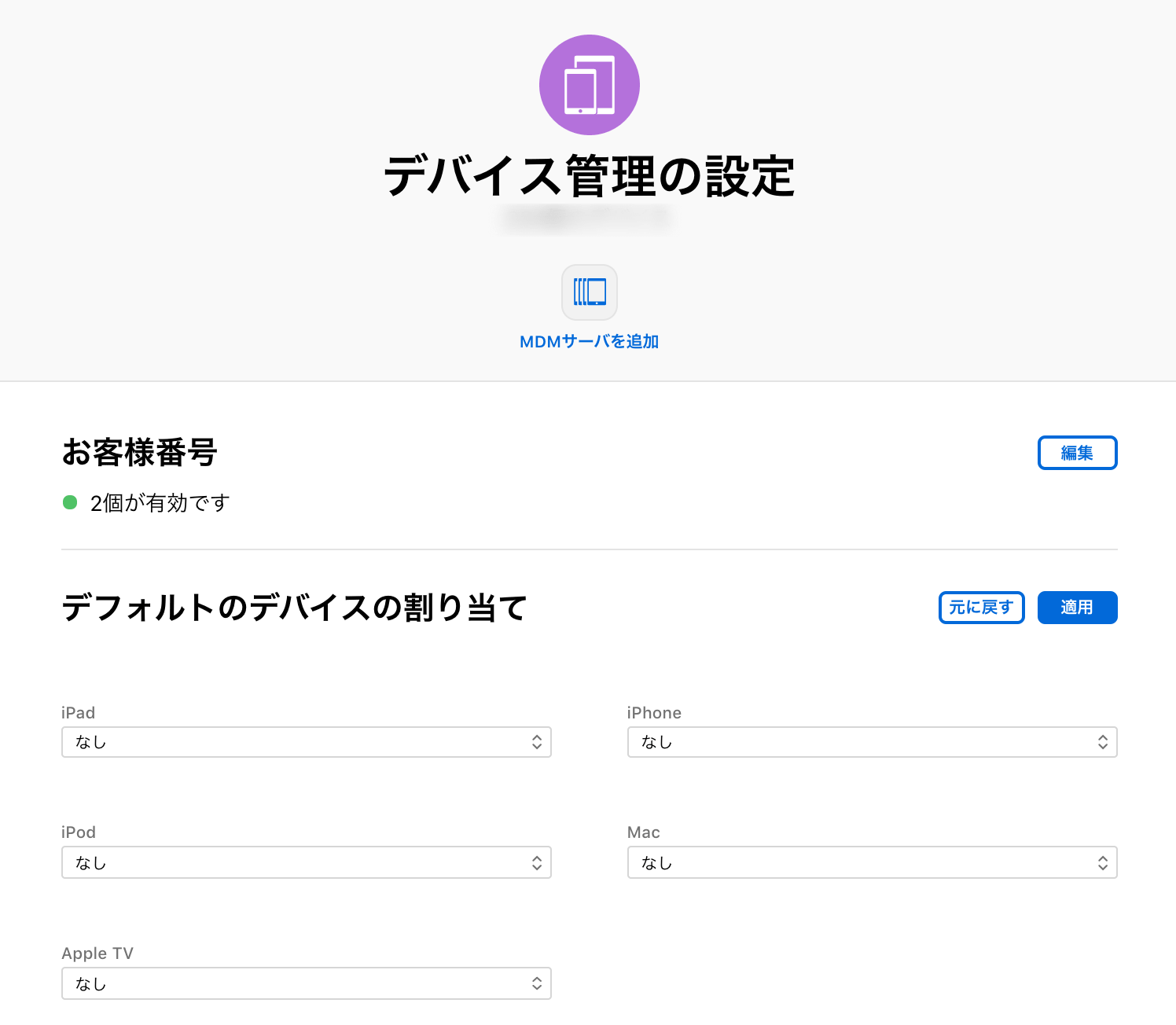
Task: Click the お客様番号 section heading
Action: click(139, 453)
